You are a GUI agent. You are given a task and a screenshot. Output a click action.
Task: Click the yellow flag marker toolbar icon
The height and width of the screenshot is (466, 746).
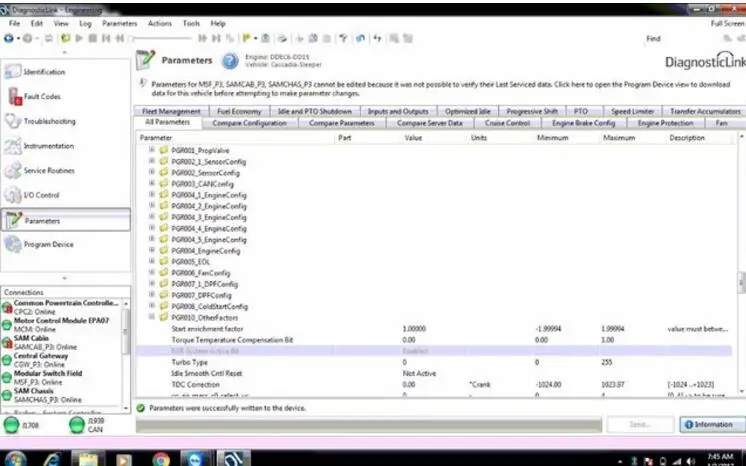[x=246, y=39]
